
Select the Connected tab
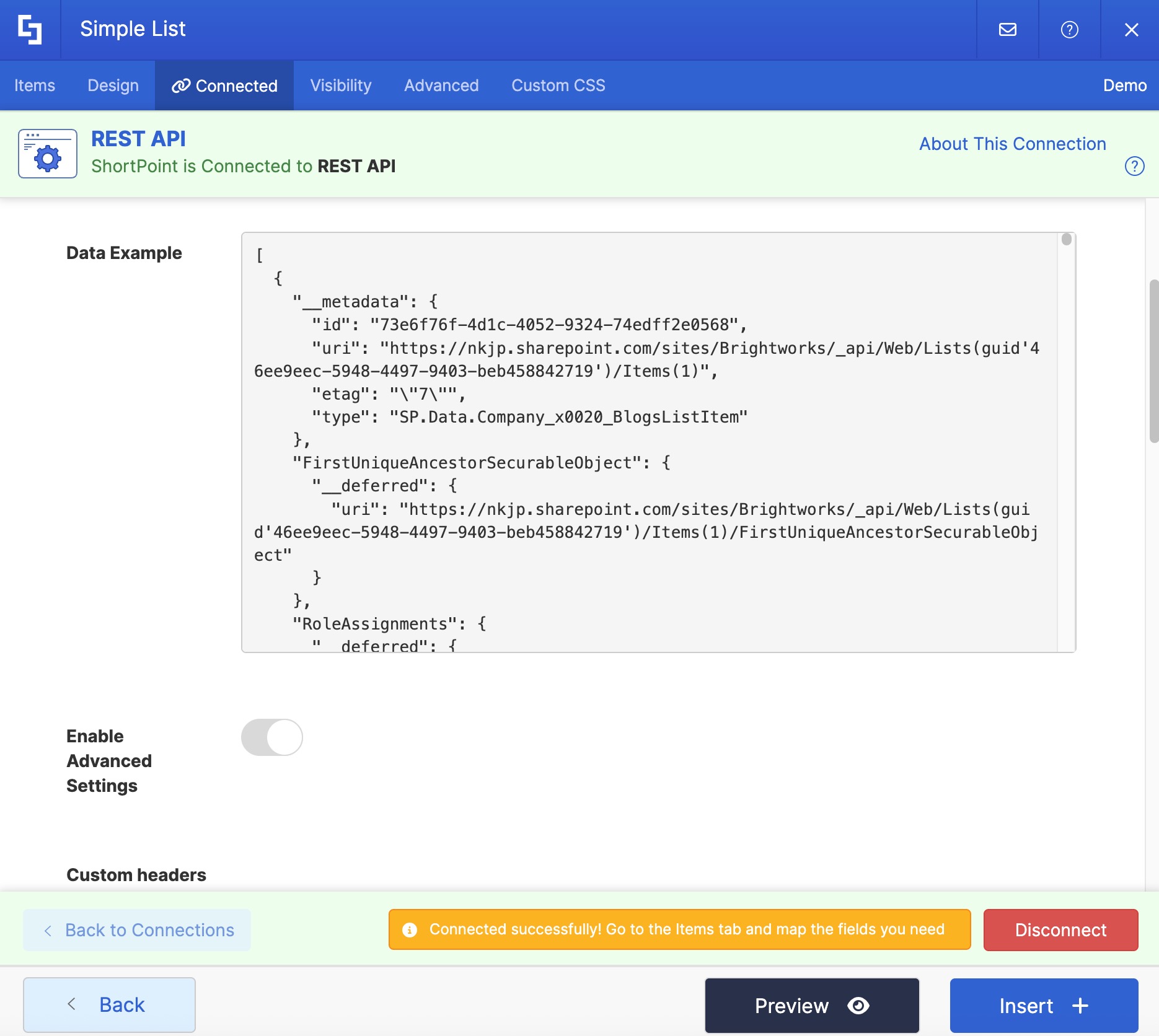point(224,86)
